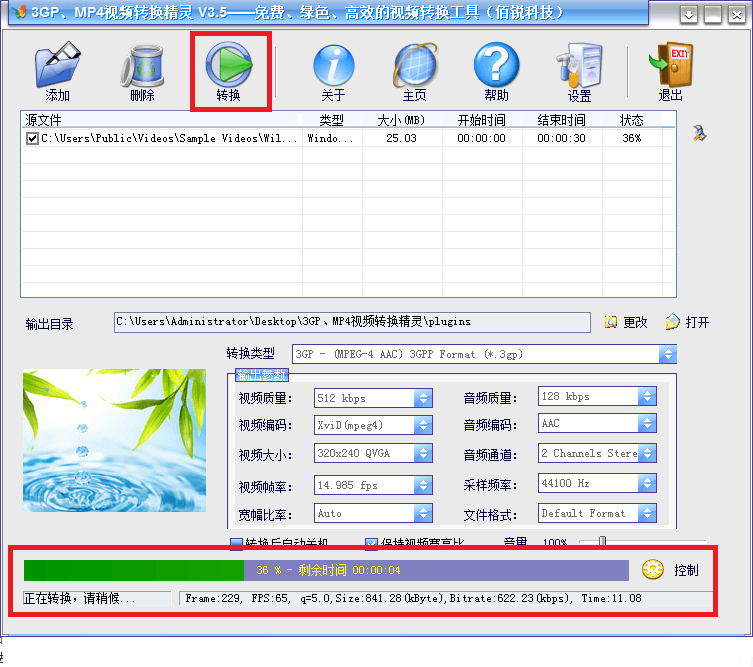753x667 pixels.
Task: Open the 设置 (Settings) computer icon
Action: click(579, 65)
